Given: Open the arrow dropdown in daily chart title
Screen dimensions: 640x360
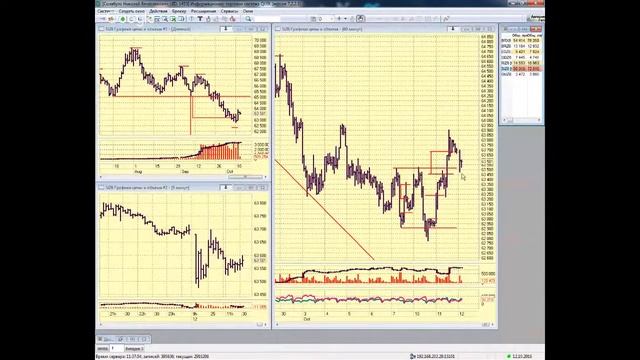Looking at the screenshot, I should coord(226,29).
